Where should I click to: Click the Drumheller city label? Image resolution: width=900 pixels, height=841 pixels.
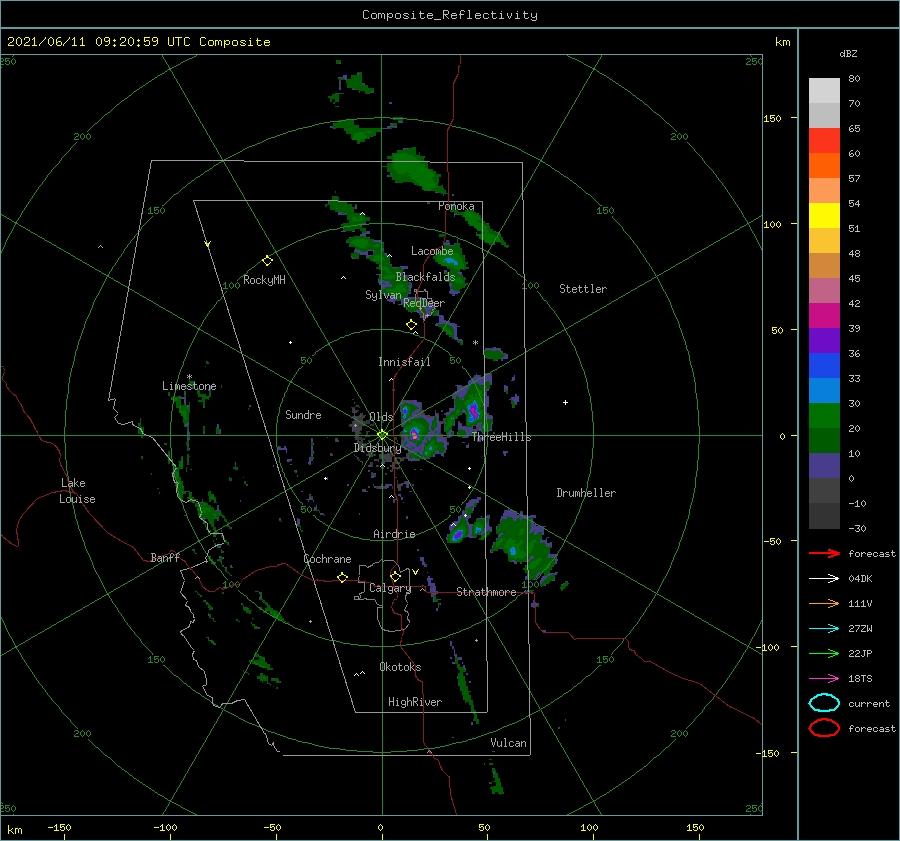tap(586, 493)
